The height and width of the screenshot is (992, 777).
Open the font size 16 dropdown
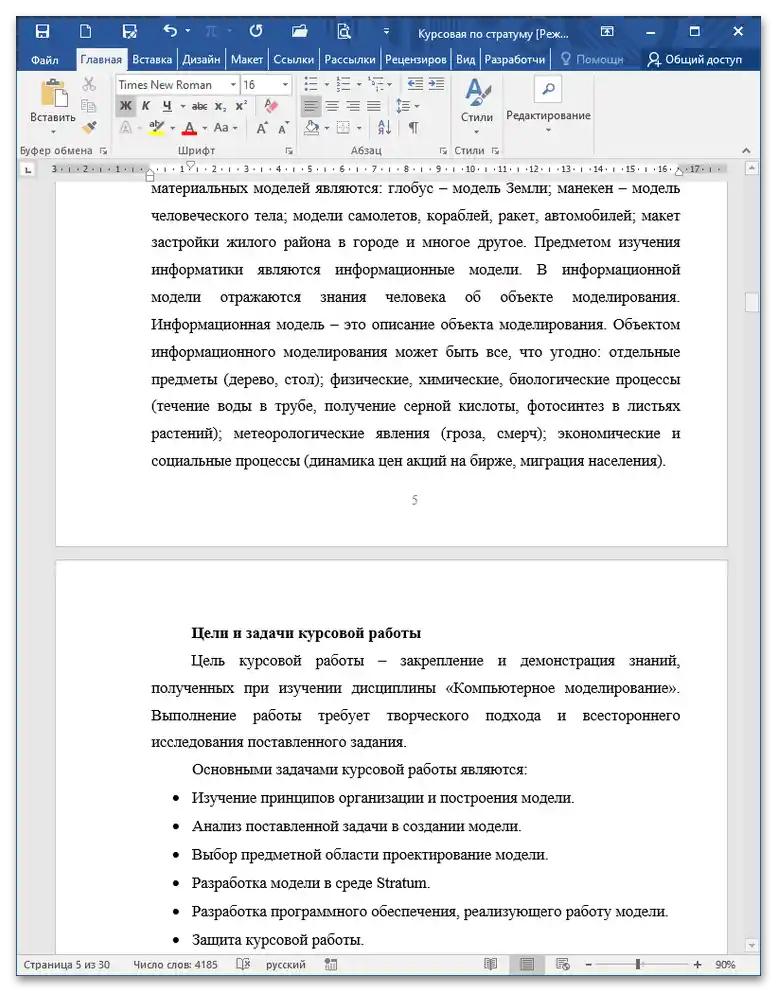tap(285, 84)
